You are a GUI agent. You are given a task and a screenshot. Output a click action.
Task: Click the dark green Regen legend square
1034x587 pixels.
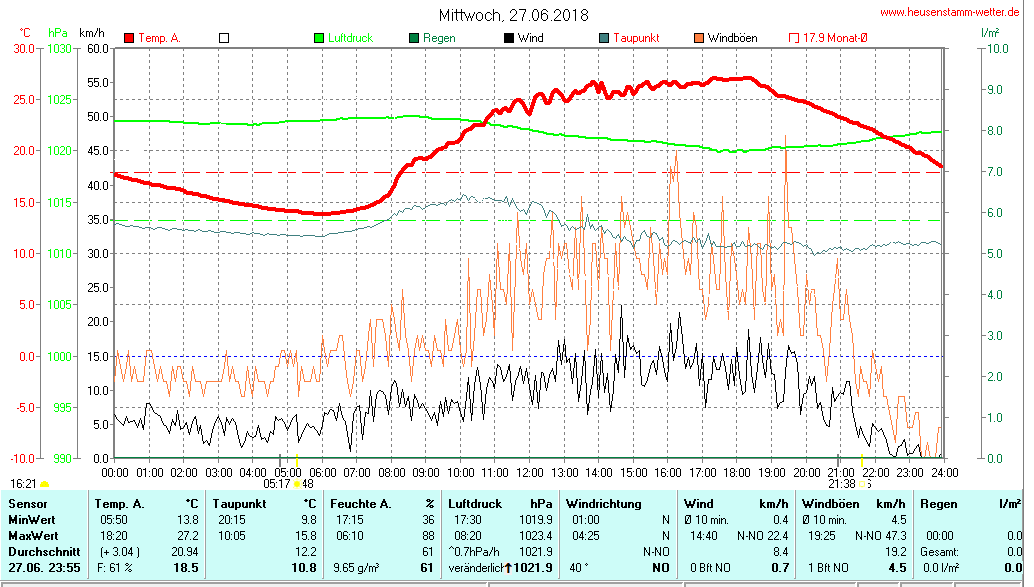point(414,38)
